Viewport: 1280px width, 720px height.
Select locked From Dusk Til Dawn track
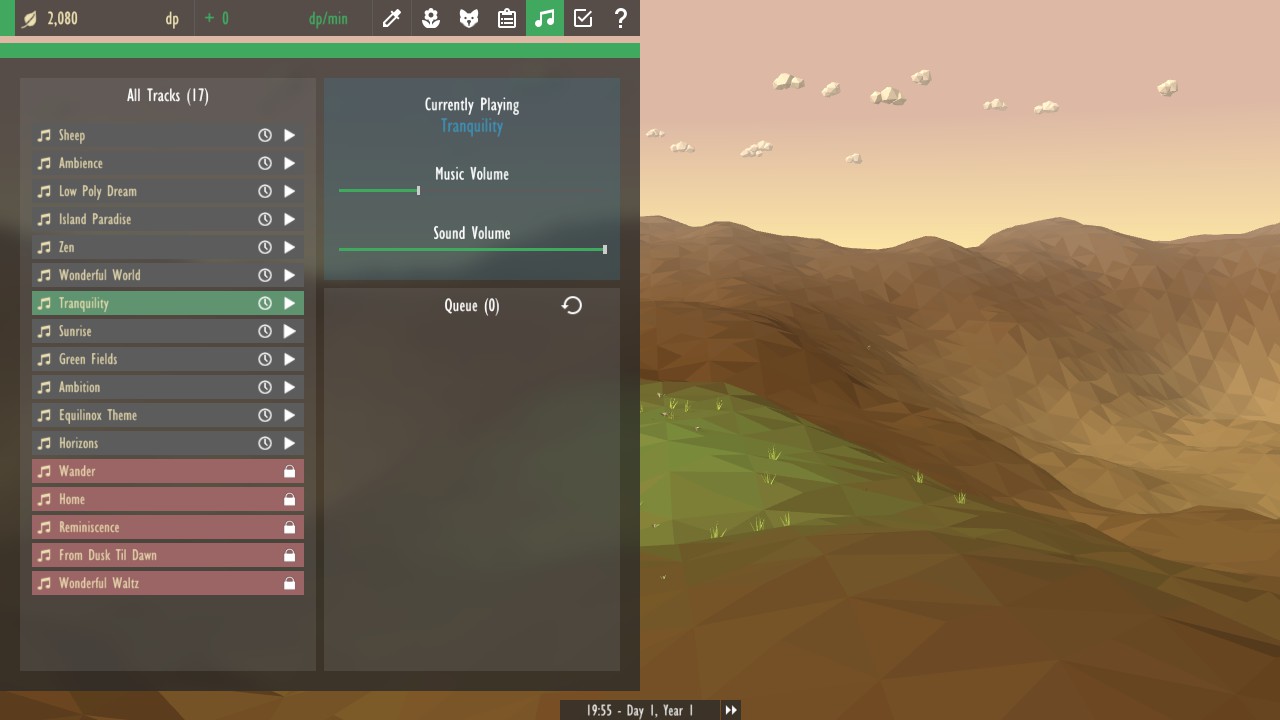(168, 555)
